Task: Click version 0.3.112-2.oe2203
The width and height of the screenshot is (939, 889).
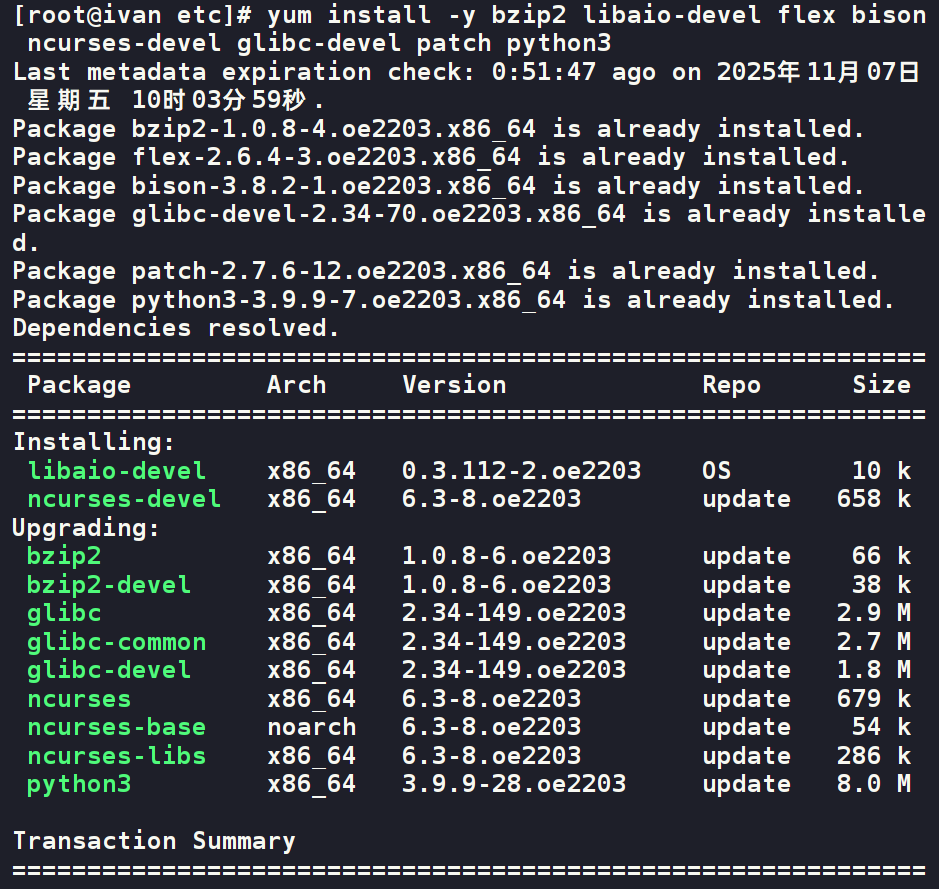Action: 522,471
